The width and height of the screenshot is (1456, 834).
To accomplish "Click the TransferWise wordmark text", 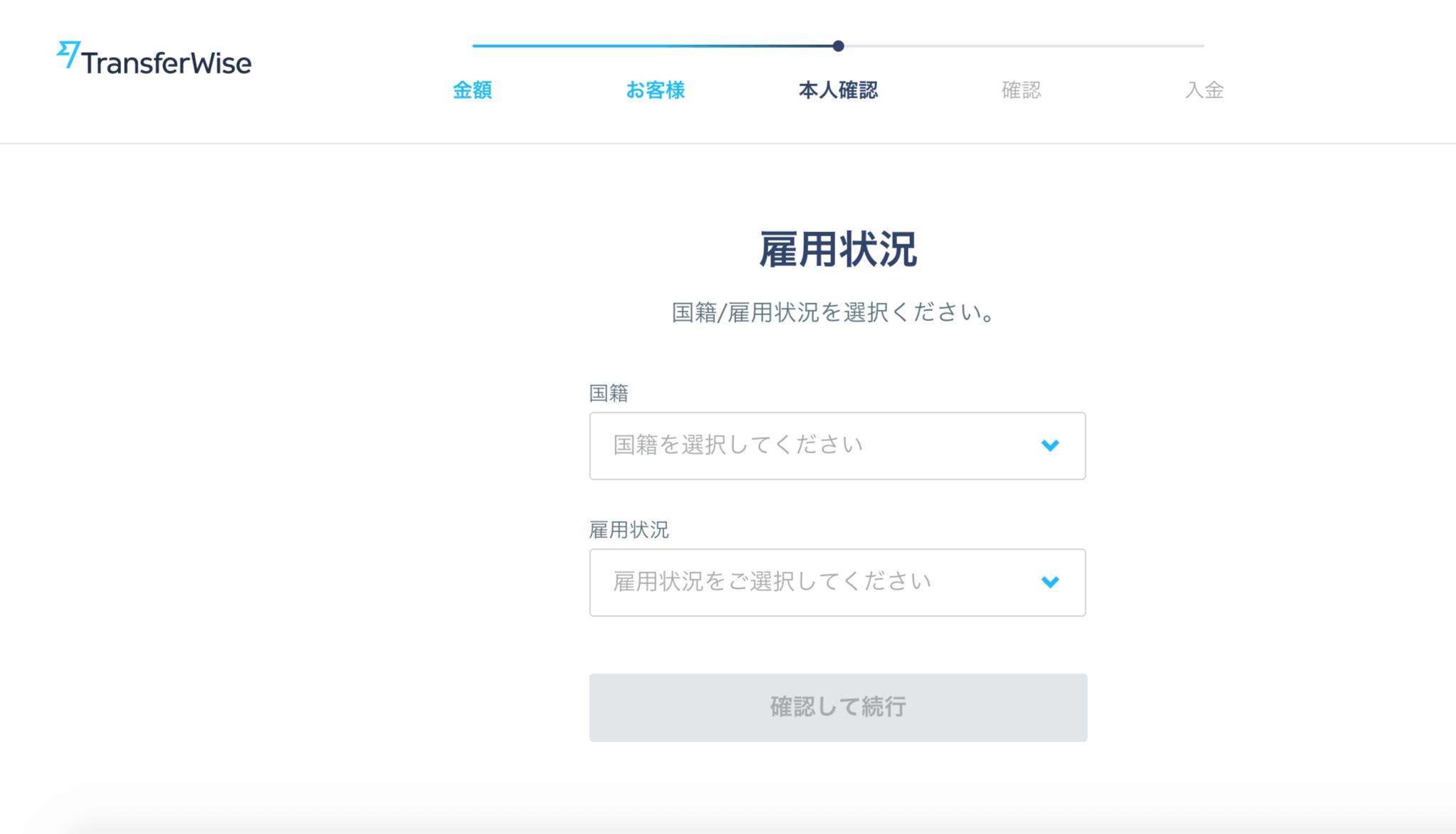I will [x=167, y=63].
